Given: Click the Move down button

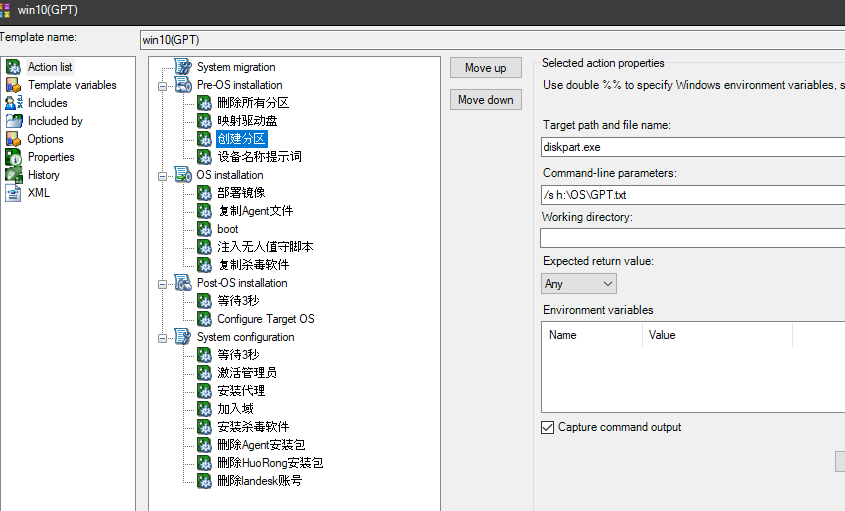Looking at the screenshot, I should 486,100.
